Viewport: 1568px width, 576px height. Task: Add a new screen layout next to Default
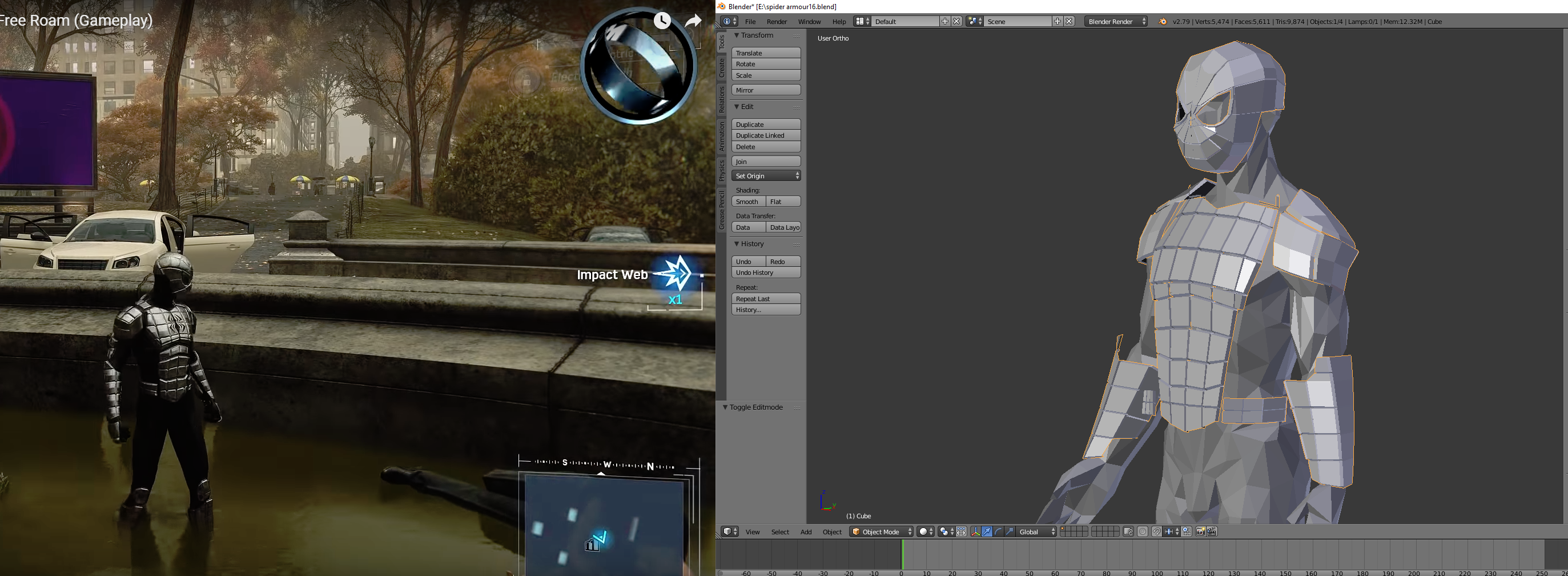point(944,21)
